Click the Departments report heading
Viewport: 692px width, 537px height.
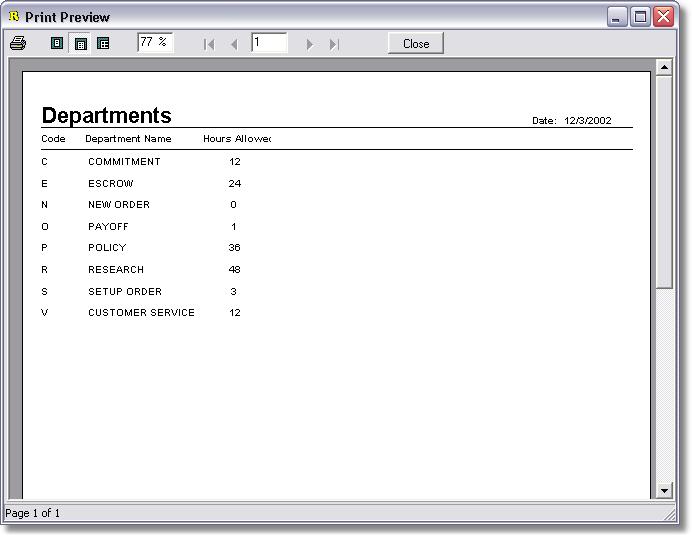pos(106,116)
